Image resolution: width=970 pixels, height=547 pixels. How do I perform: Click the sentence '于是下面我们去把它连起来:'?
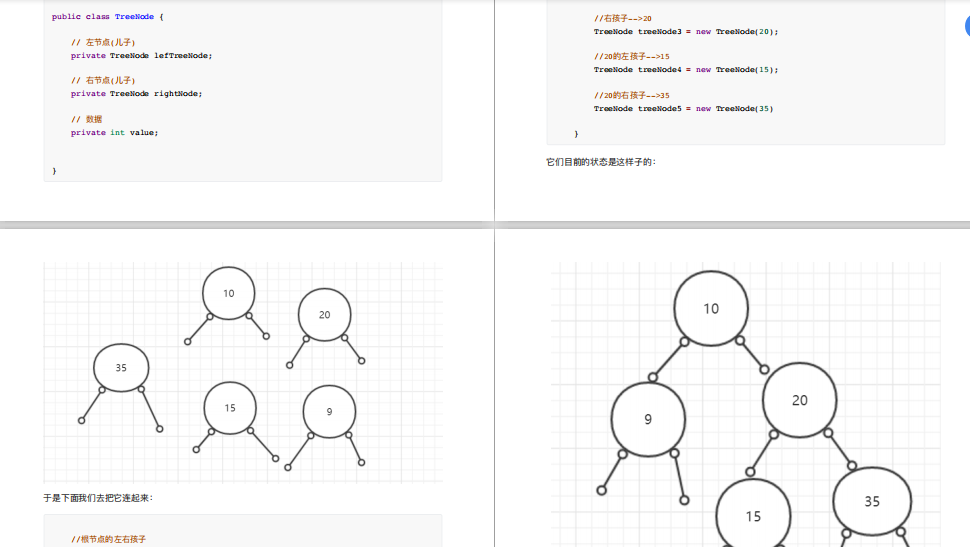[x=98, y=498]
